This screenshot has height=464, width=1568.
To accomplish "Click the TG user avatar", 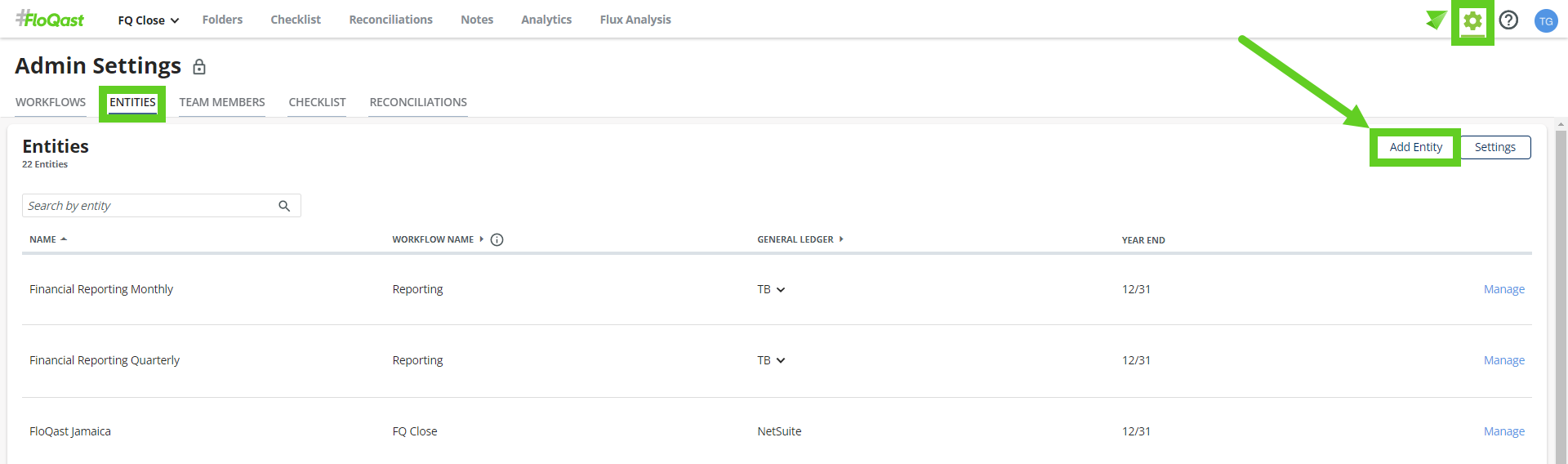I will tap(1546, 21).
